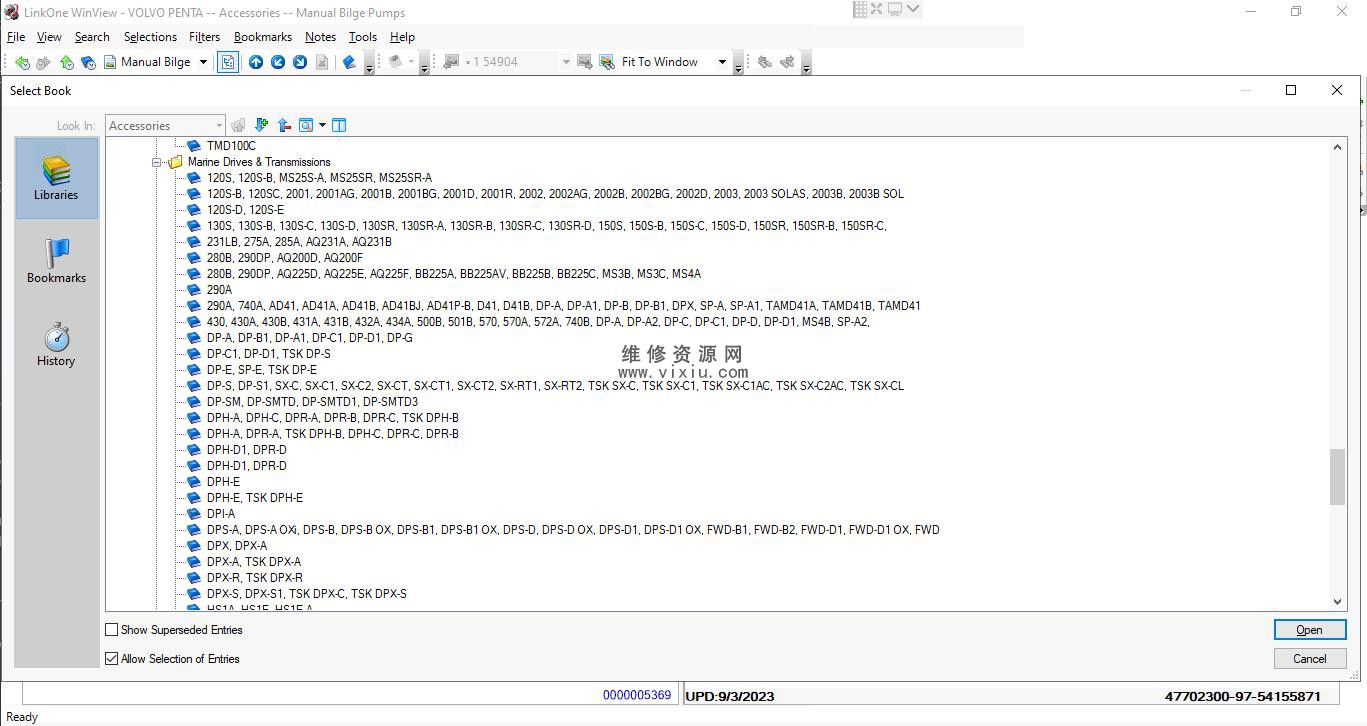This screenshot has width=1367, height=726.
Task: Select the DP-SM, DP-SMTD book entry
Action: (x=312, y=402)
